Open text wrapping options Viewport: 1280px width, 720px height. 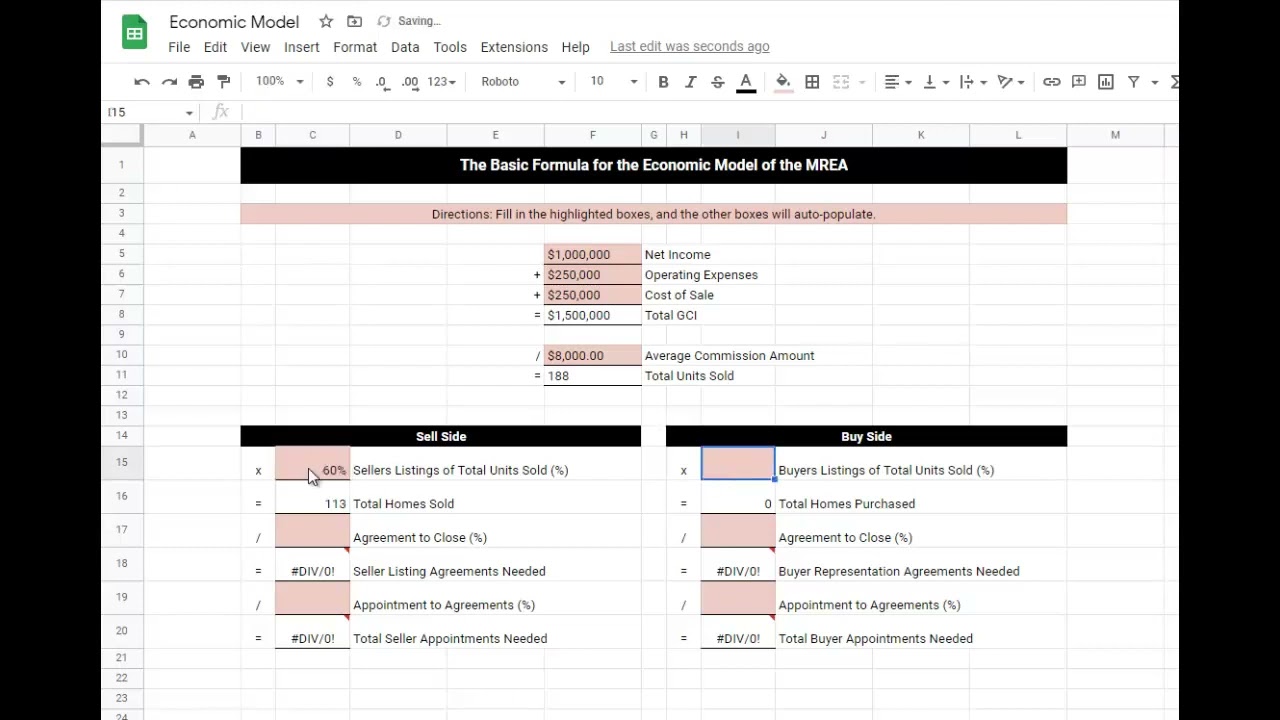(972, 82)
